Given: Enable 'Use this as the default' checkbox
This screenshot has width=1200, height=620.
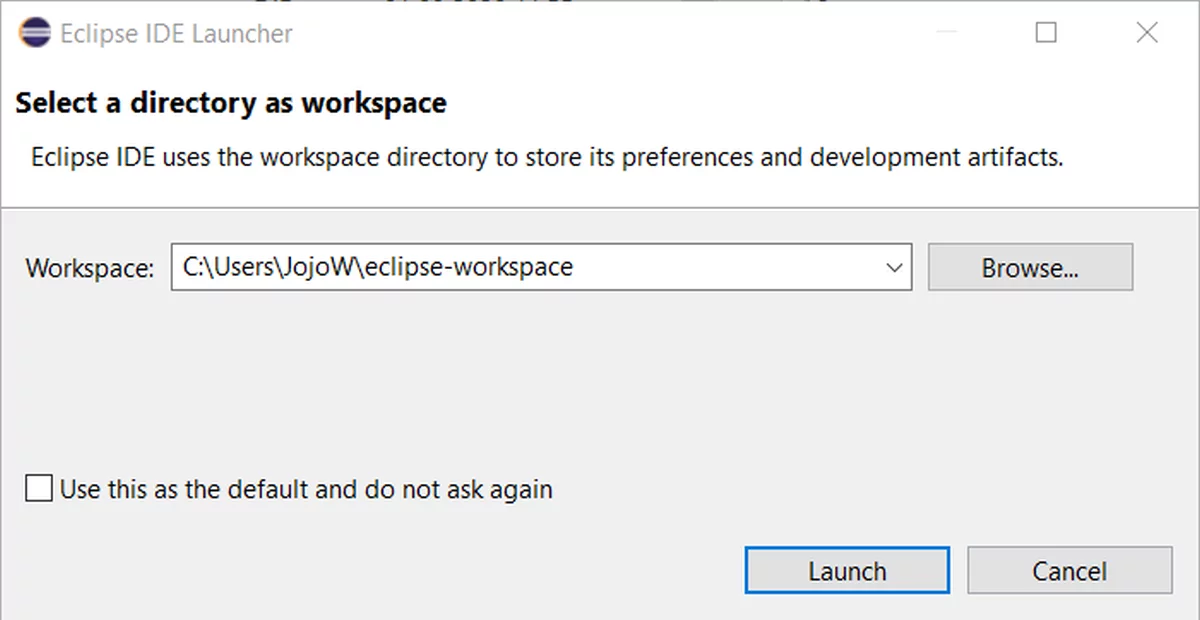Looking at the screenshot, I should click(x=39, y=489).
